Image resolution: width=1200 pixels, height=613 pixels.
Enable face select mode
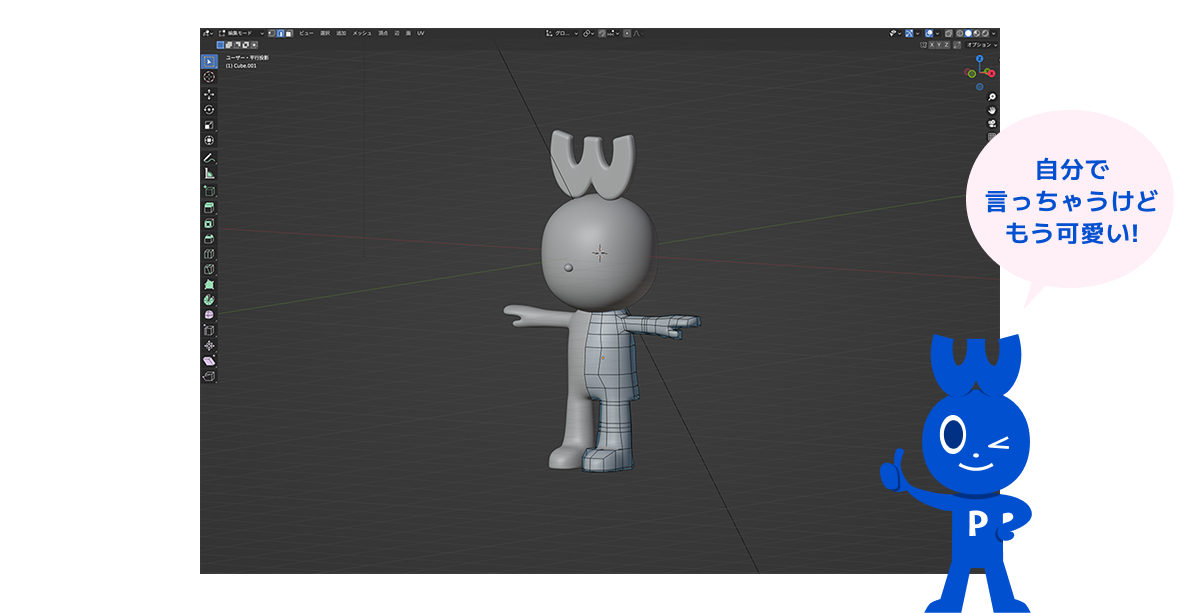tap(289, 33)
